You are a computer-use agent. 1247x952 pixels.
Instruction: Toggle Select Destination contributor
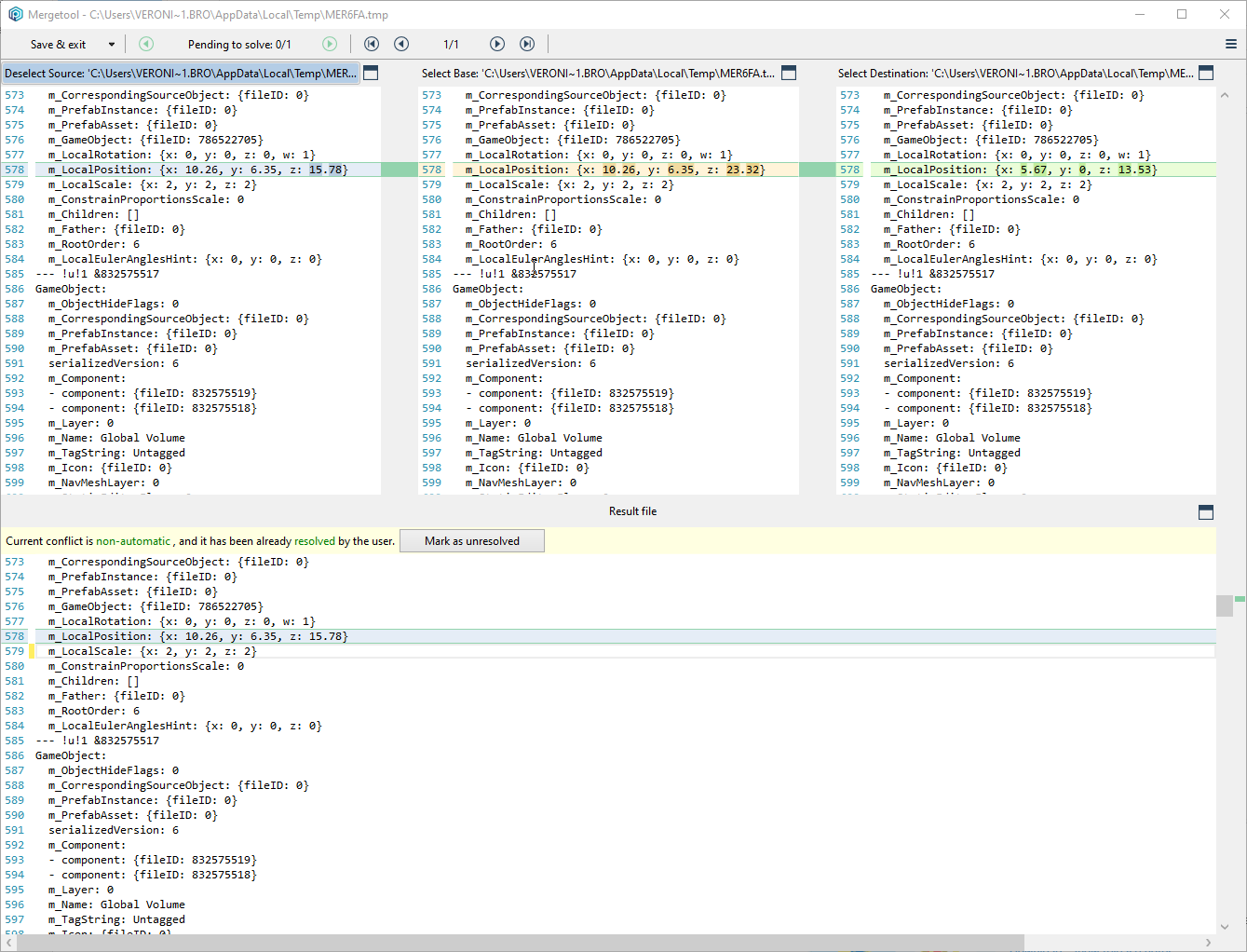1015,74
